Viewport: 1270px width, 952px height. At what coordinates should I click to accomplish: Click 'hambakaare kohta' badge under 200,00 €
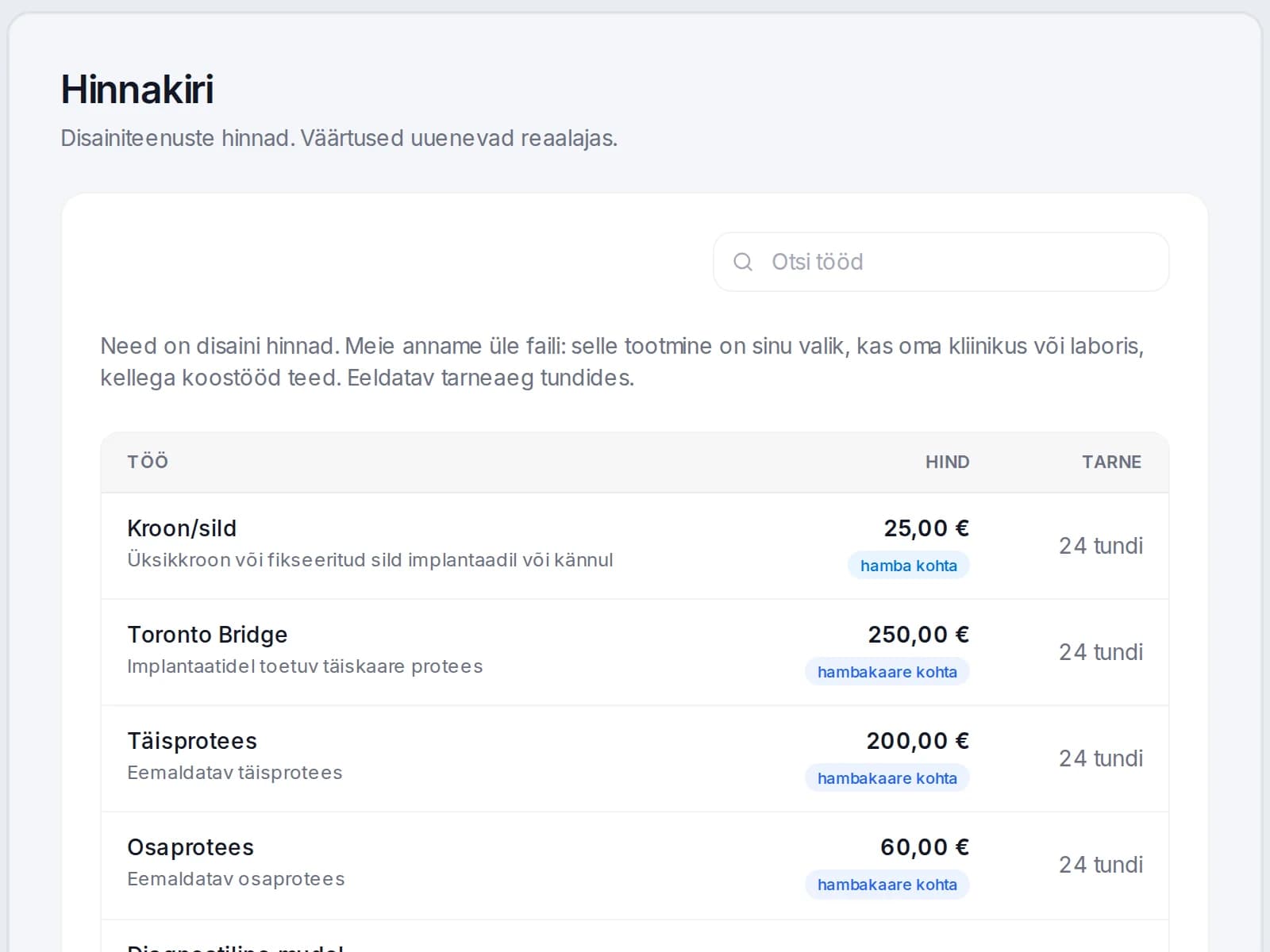coord(887,778)
